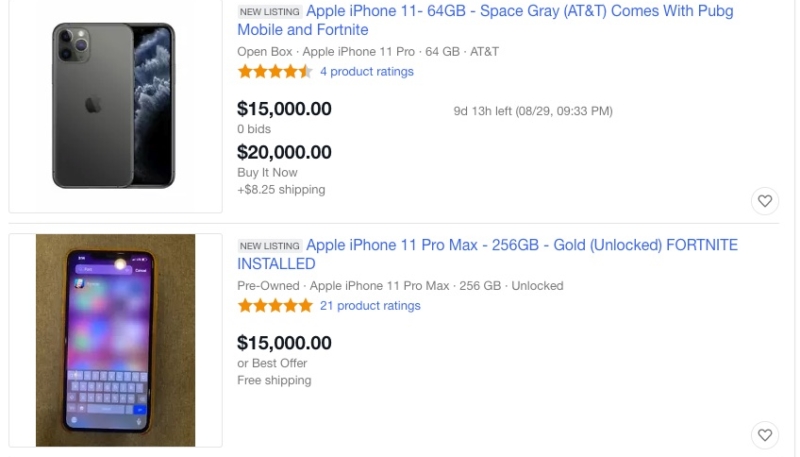800x457 pixels.
Task: View the 4 product ratings link
Action: [x=366, y=72]
